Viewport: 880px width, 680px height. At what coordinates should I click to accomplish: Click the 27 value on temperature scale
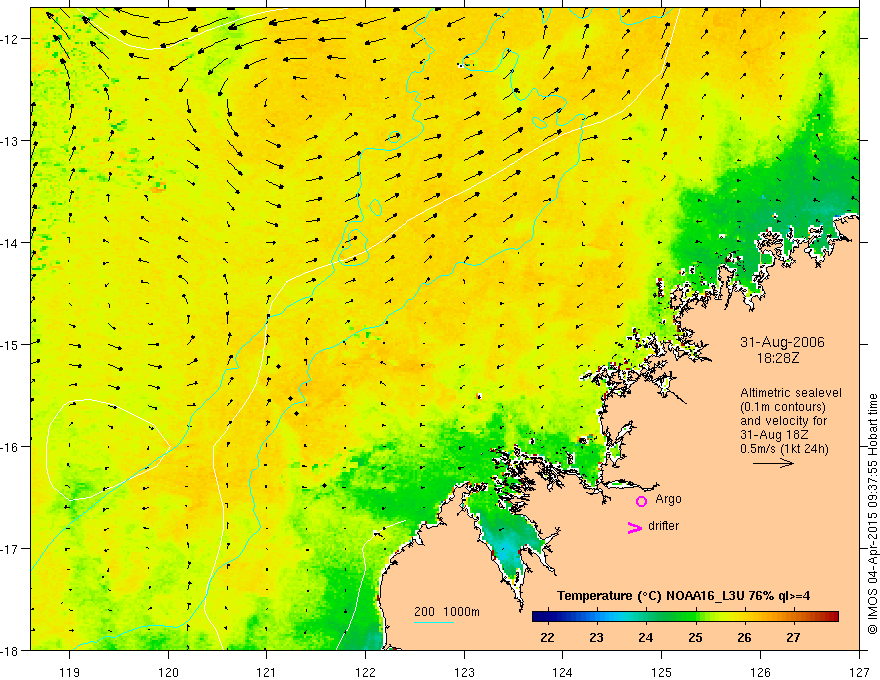(793, 638)
